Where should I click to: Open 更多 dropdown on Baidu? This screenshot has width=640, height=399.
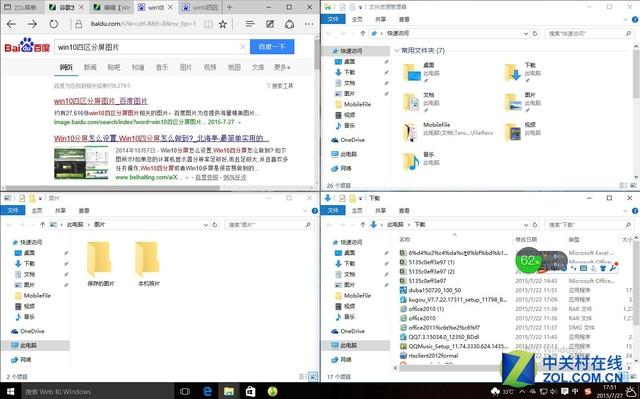click(282, 67)
